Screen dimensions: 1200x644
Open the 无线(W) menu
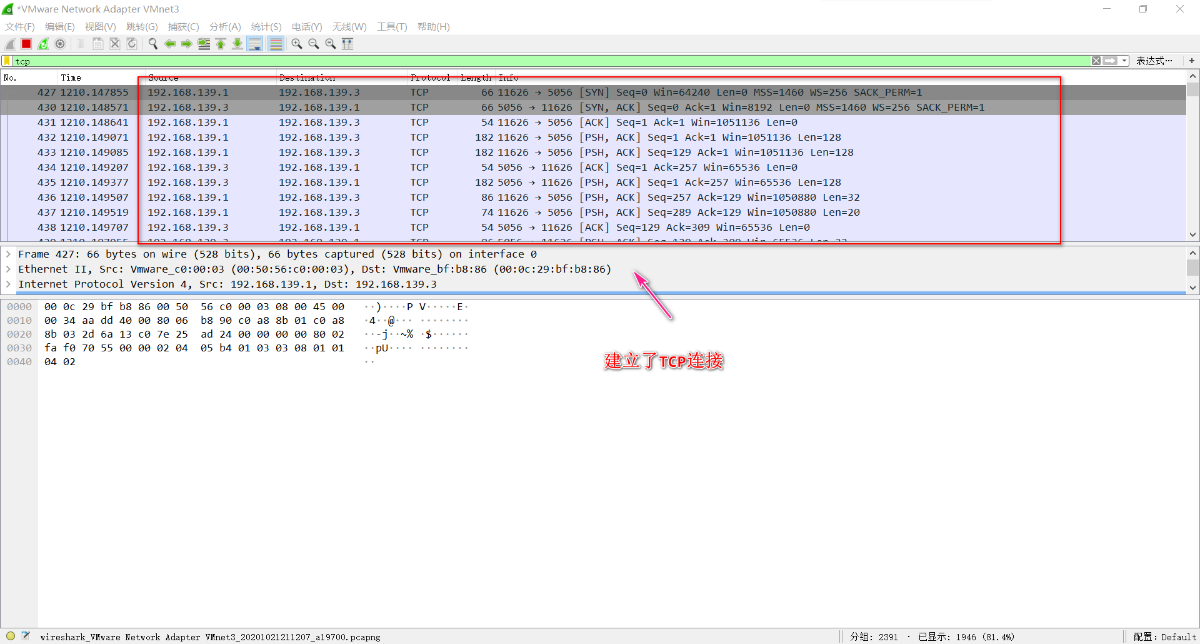(x=349, y=26)
